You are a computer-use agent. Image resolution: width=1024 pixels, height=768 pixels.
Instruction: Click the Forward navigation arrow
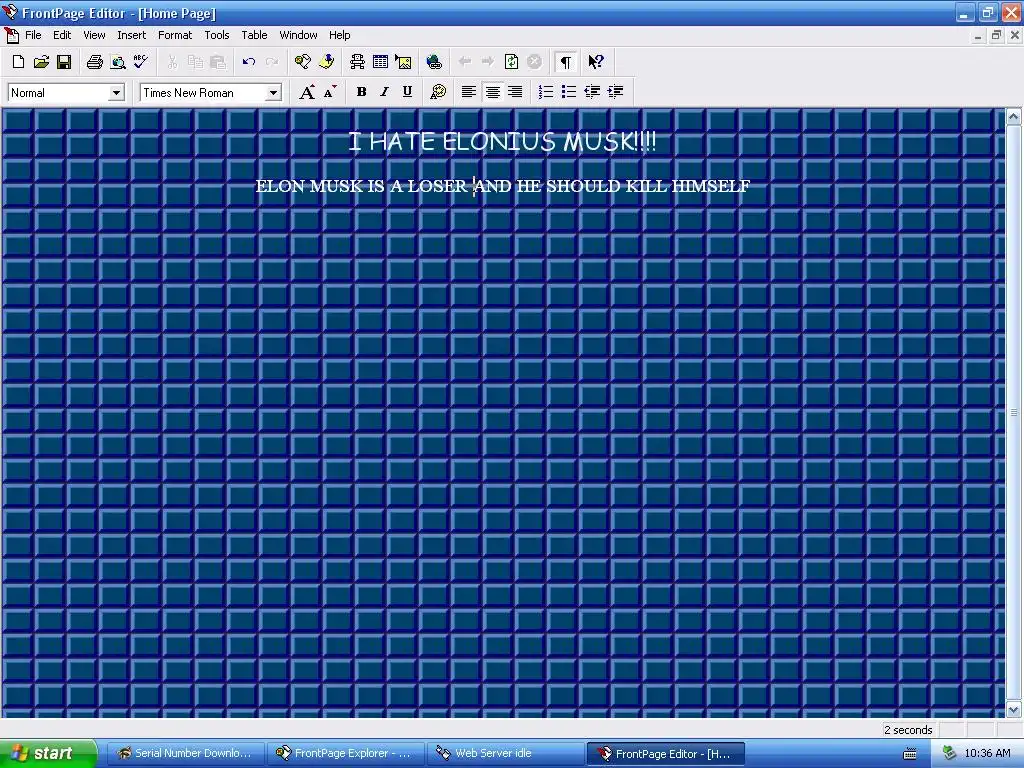(x=488, y=62)
